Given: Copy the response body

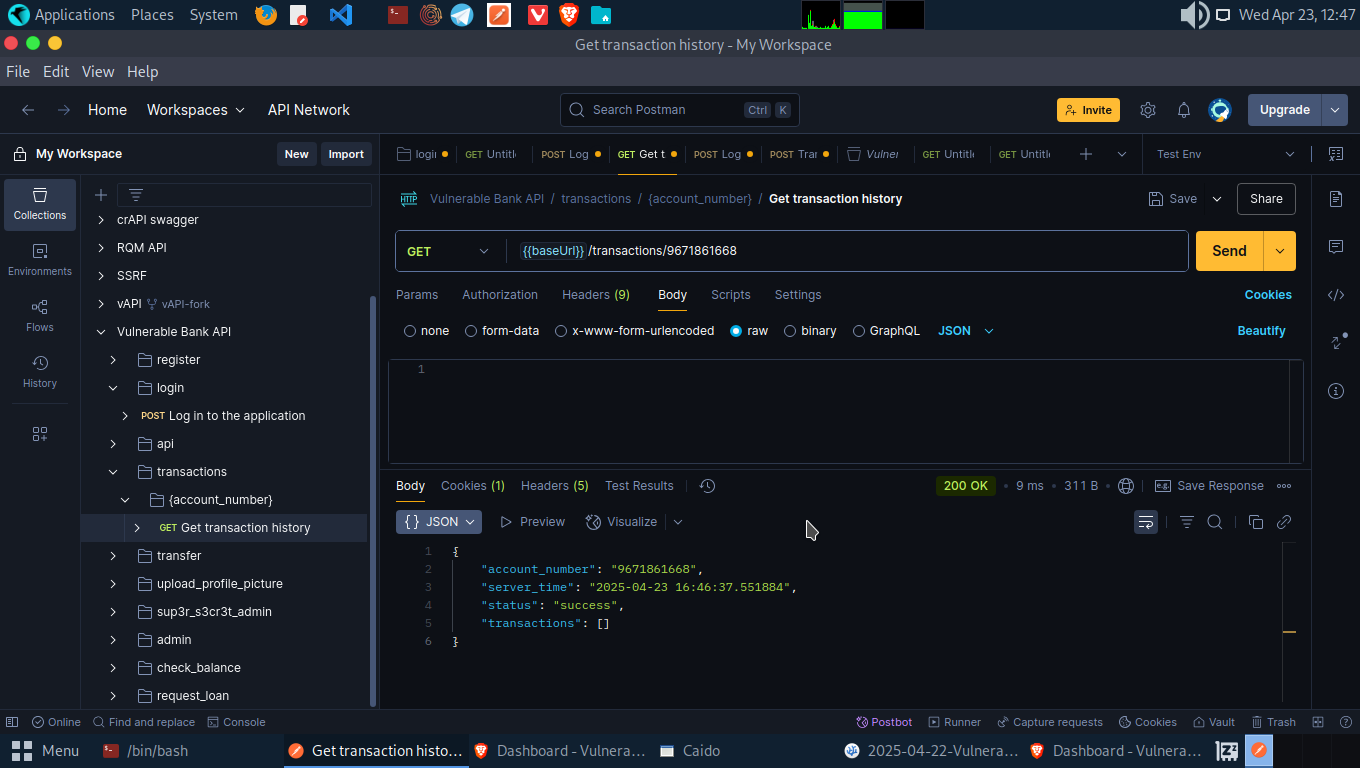Looking at the screenshot, I should [1256, 522].
